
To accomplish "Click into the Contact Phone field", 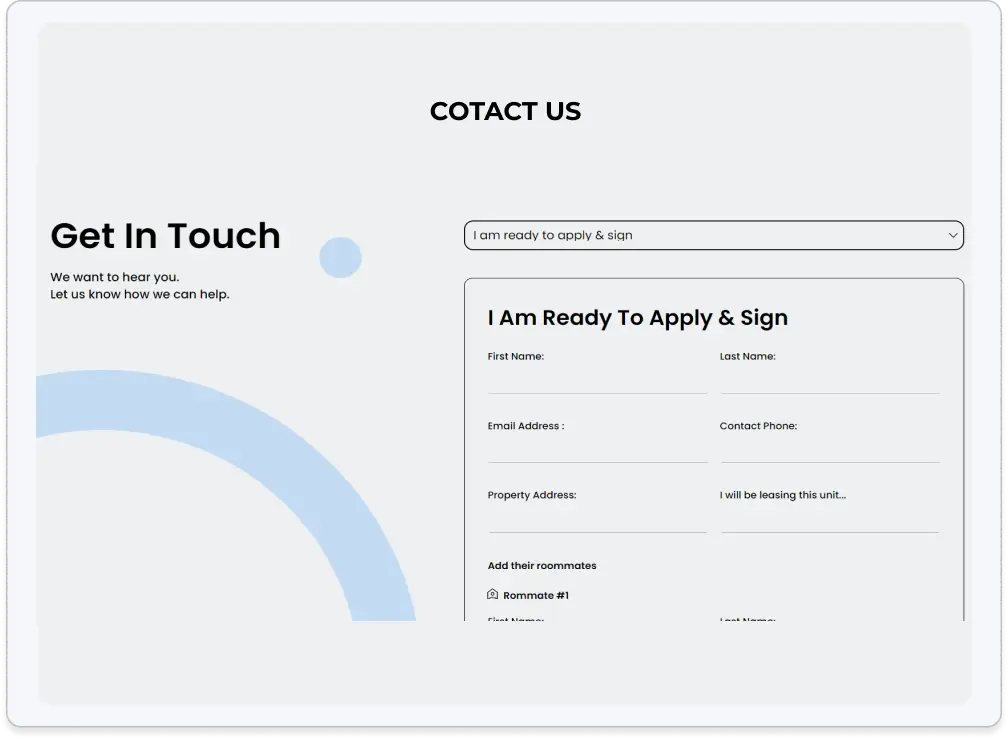I will click(x=829, y=450).
